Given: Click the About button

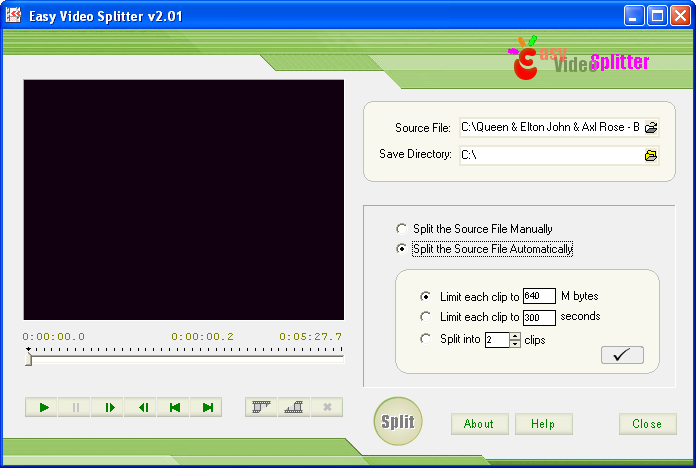Looking at the screenshot, I should [479, 424].
